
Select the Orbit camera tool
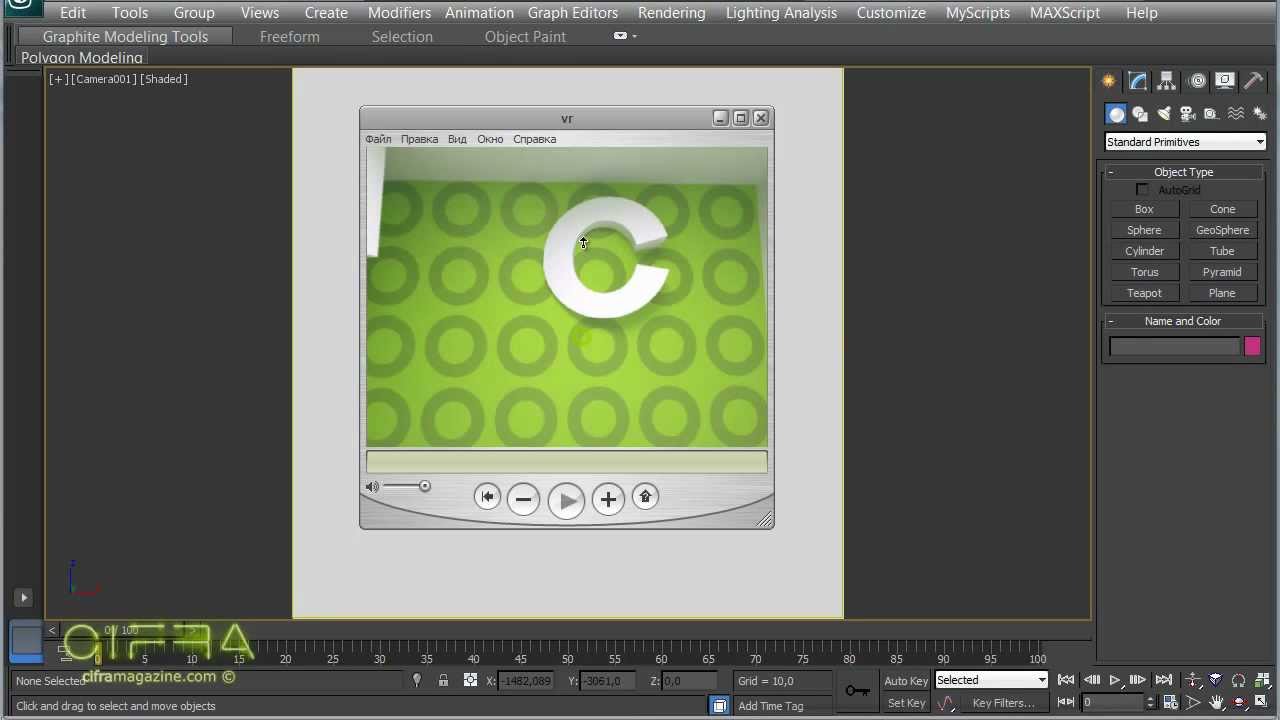pos(1239,702)
